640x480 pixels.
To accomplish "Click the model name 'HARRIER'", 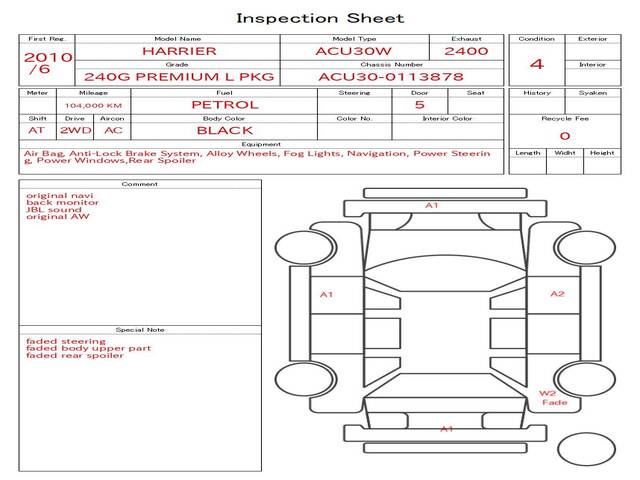I will tap(179, 51).
